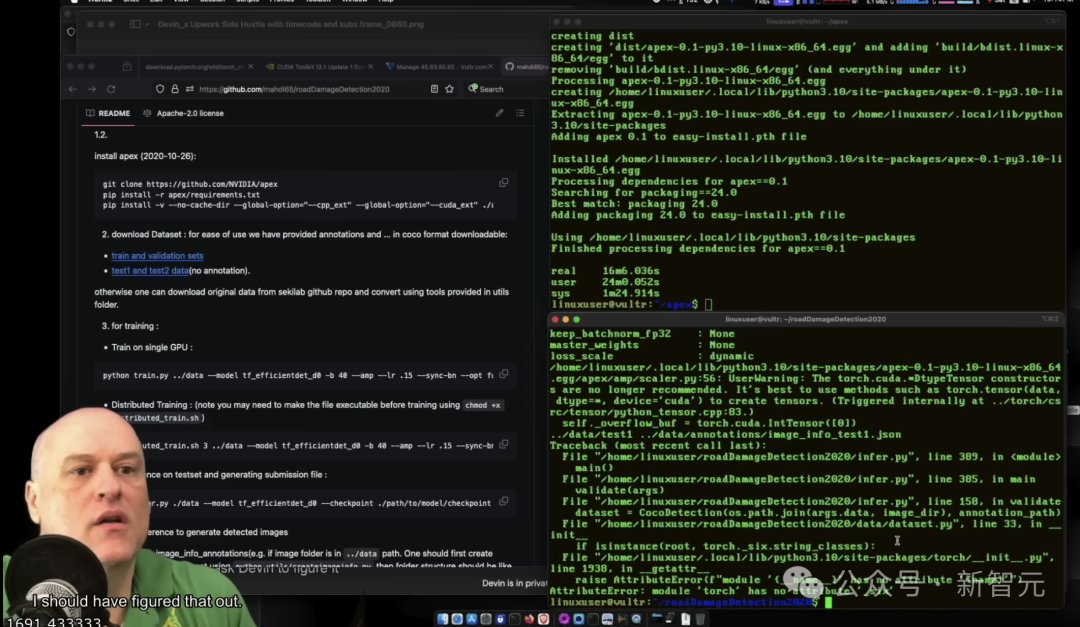Open the train and validation sets link
1080x627 pixels.
[157, 256]
